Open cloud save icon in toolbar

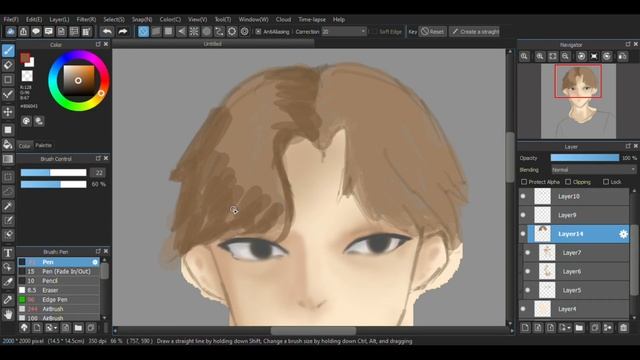(11, 31)
